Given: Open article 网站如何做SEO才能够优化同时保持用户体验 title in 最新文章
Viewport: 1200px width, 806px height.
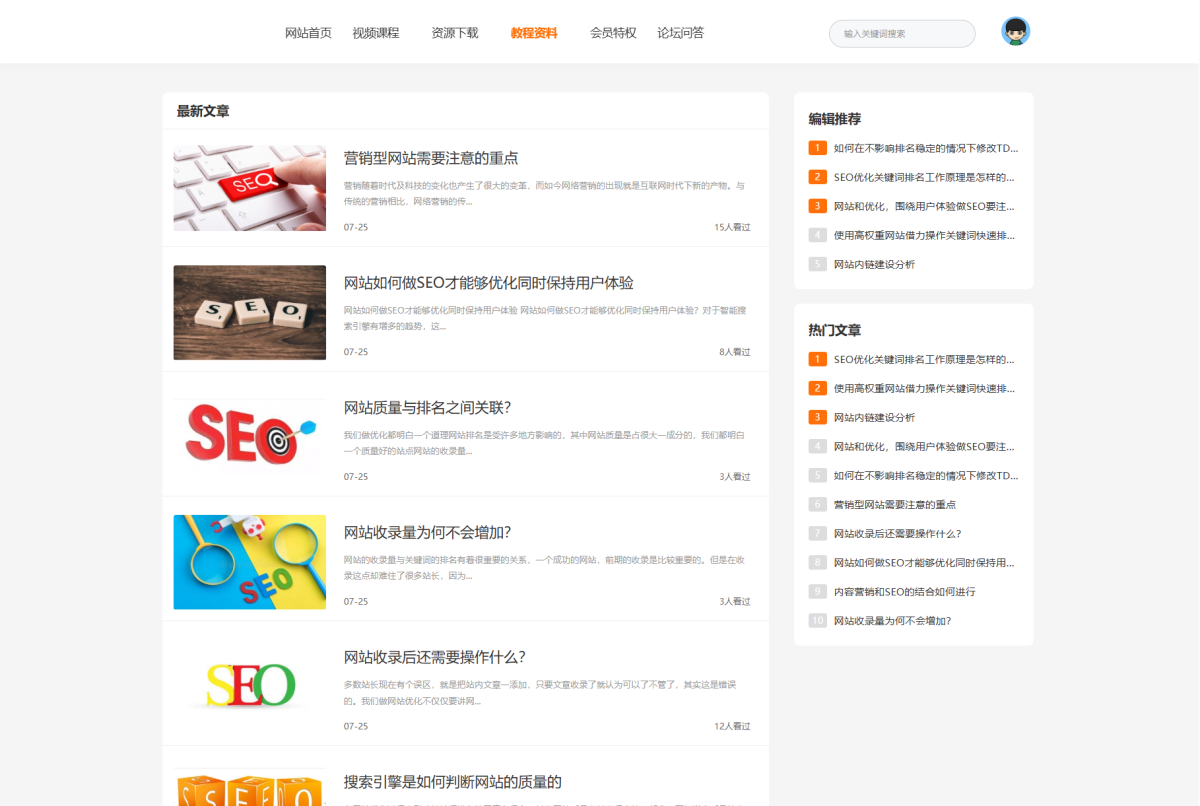Looking at the screenshot, I should 489,283.
